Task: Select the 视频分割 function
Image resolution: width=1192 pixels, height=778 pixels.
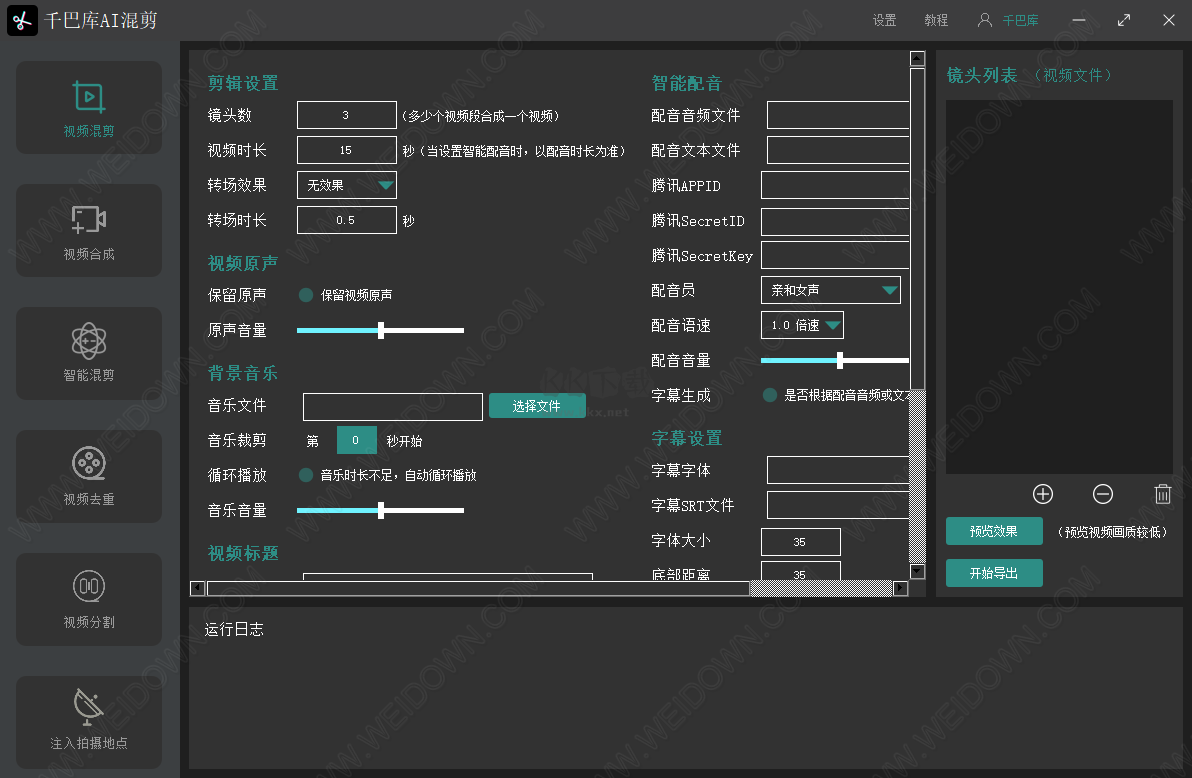Action: click(x=88, y=599)
